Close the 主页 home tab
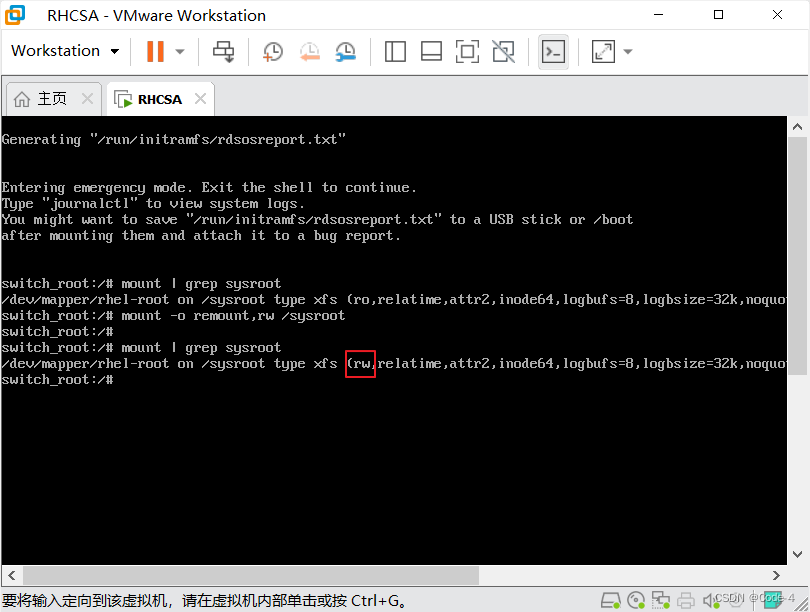The height and width of the screenshot is (612, 810). 87,99
